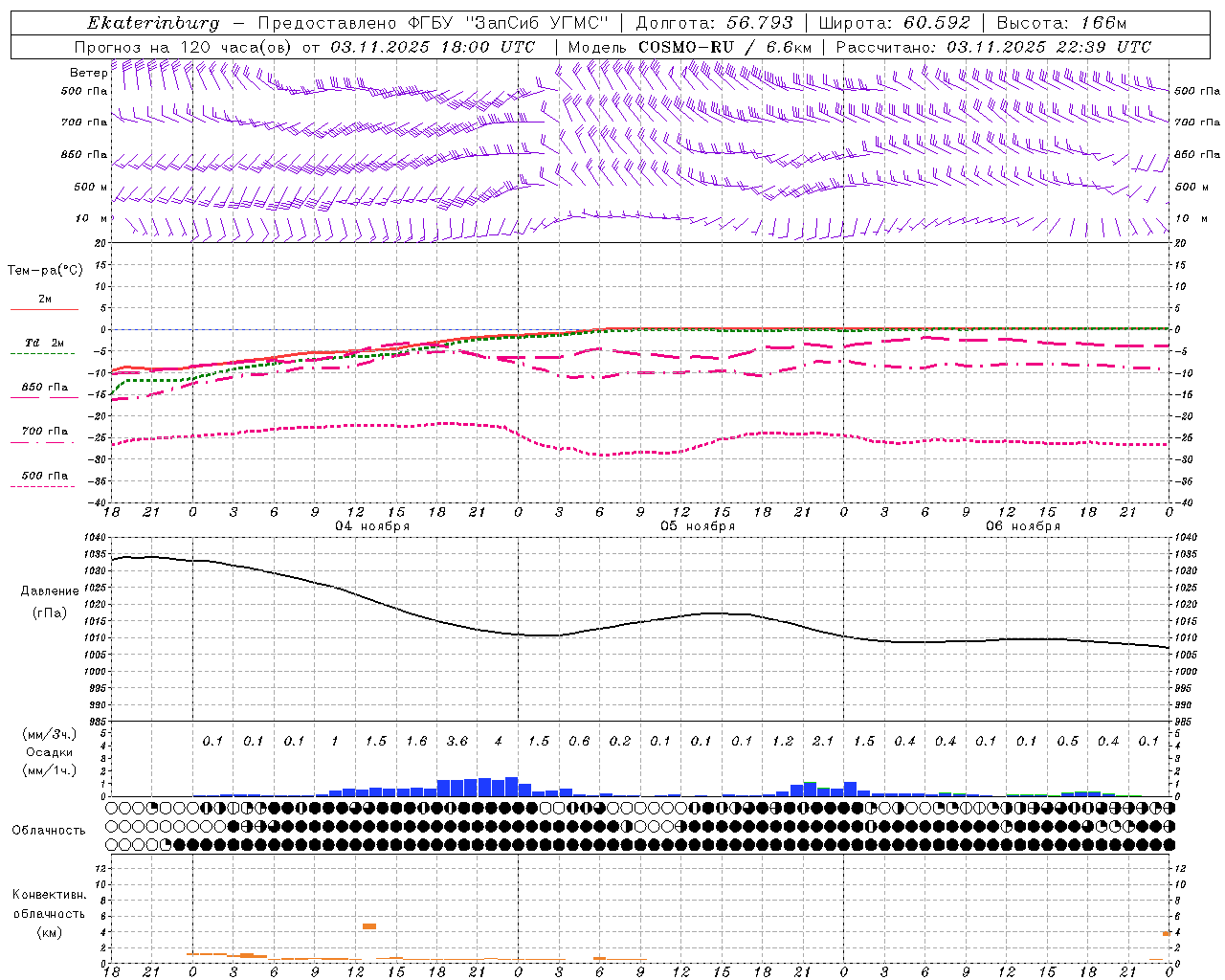Click the '2.1' precipitation total value
The image size is (1225, 980).
[x=823, y=741]
